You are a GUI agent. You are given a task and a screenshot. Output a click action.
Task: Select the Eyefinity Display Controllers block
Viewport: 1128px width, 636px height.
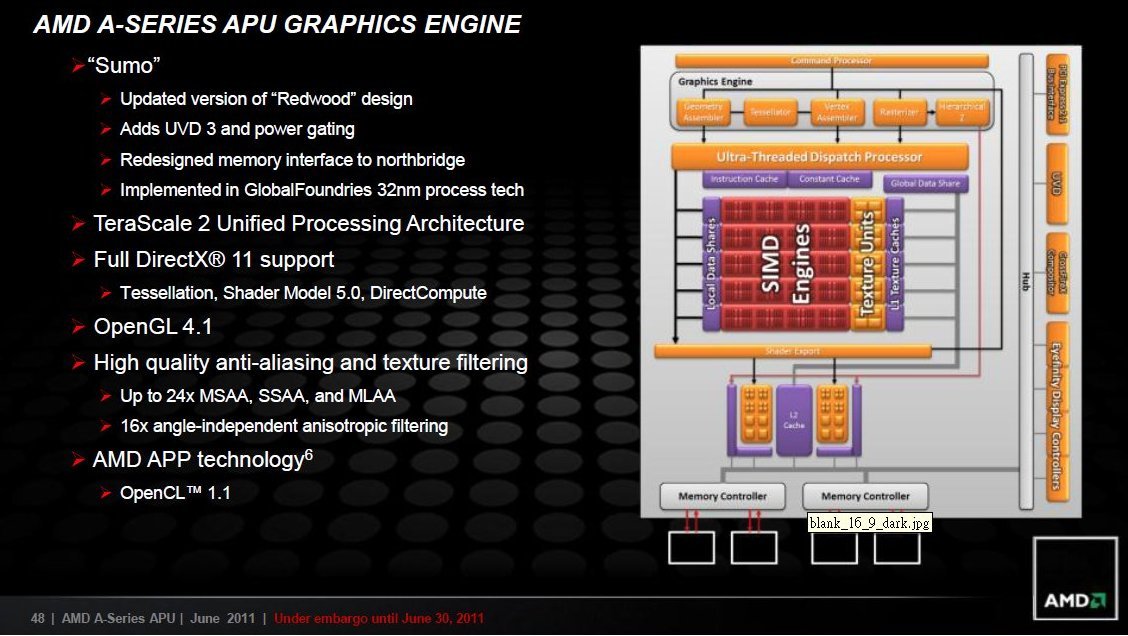click(x=1056, y=412)
